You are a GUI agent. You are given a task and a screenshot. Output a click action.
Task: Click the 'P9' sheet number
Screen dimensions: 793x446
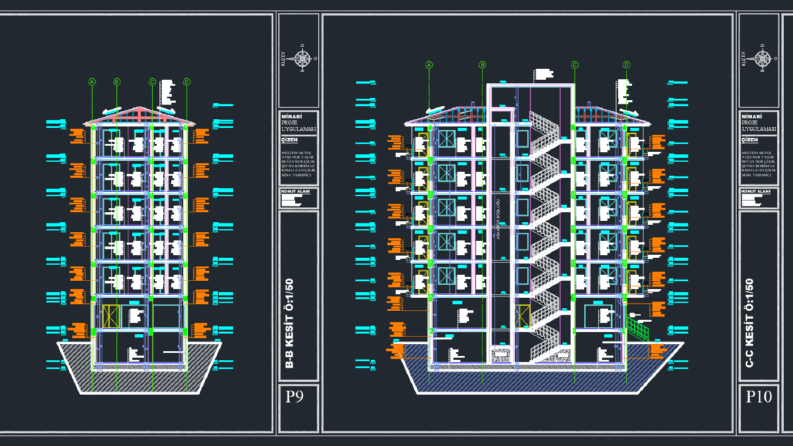(294, 396)
